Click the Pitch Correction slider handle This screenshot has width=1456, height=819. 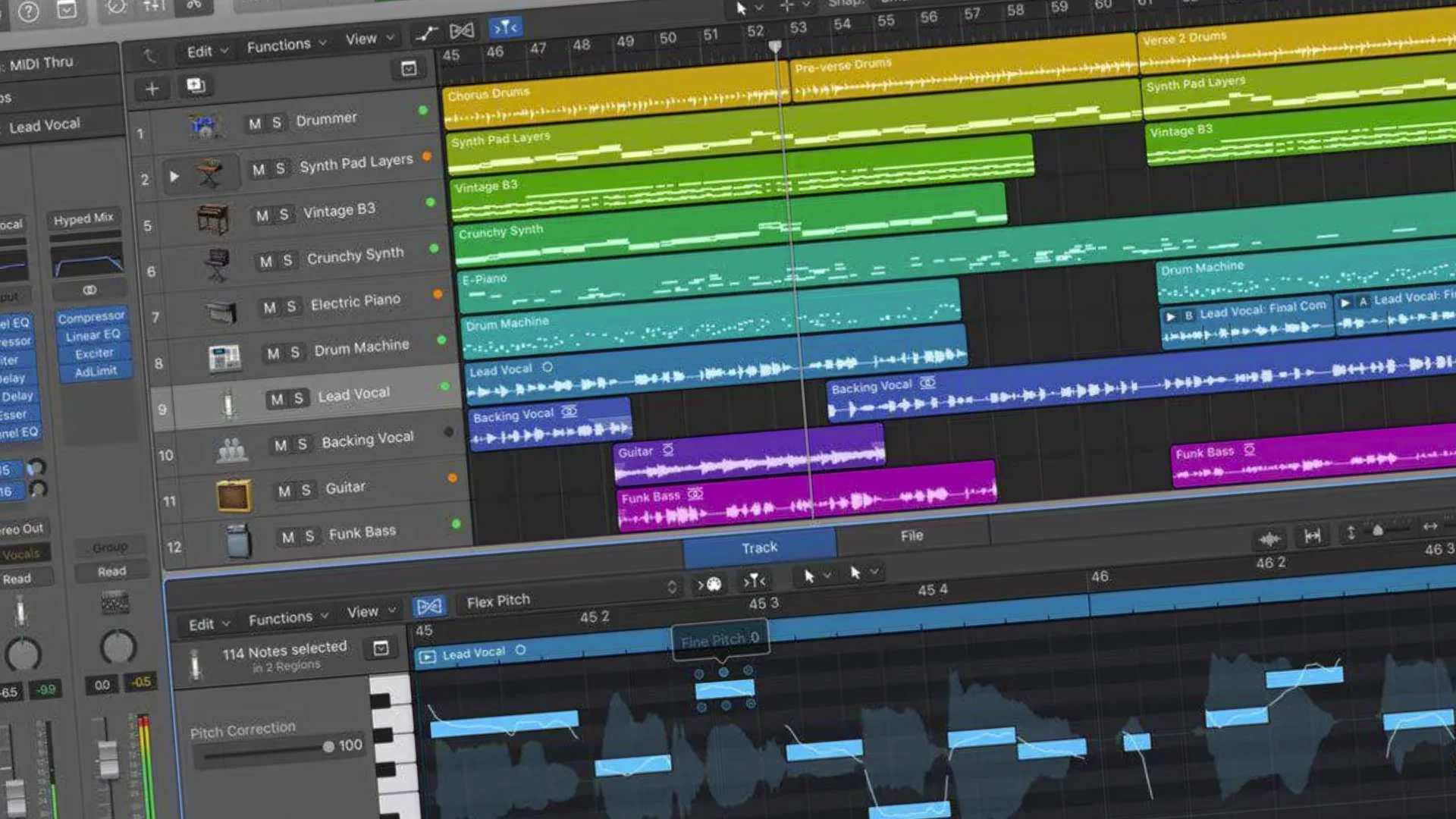(329, 745)
